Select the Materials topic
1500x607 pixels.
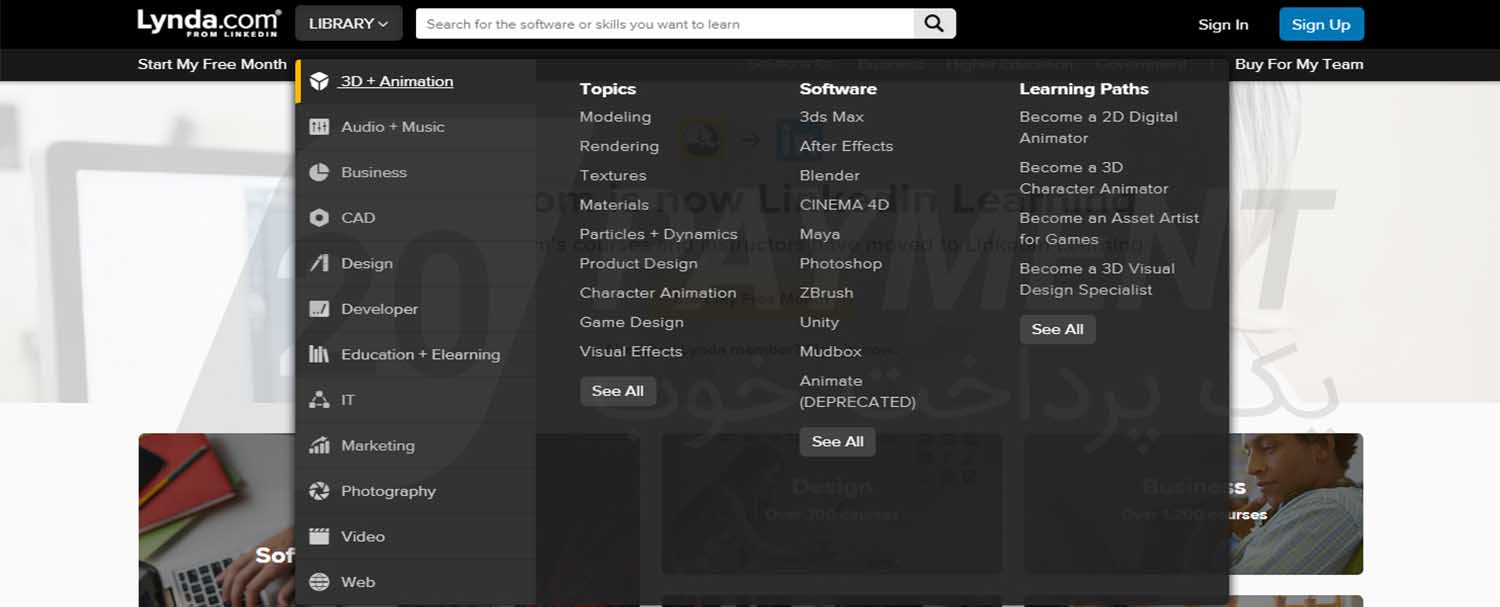click(614, 205)
